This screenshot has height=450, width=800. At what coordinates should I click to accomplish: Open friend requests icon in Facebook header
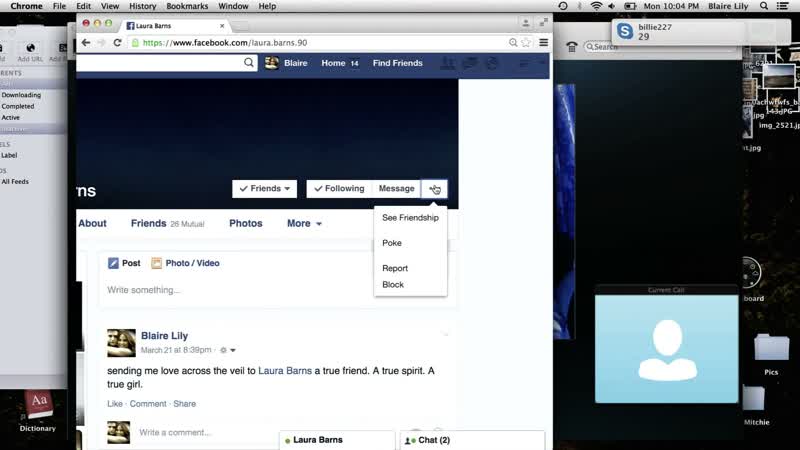point(448,63)
